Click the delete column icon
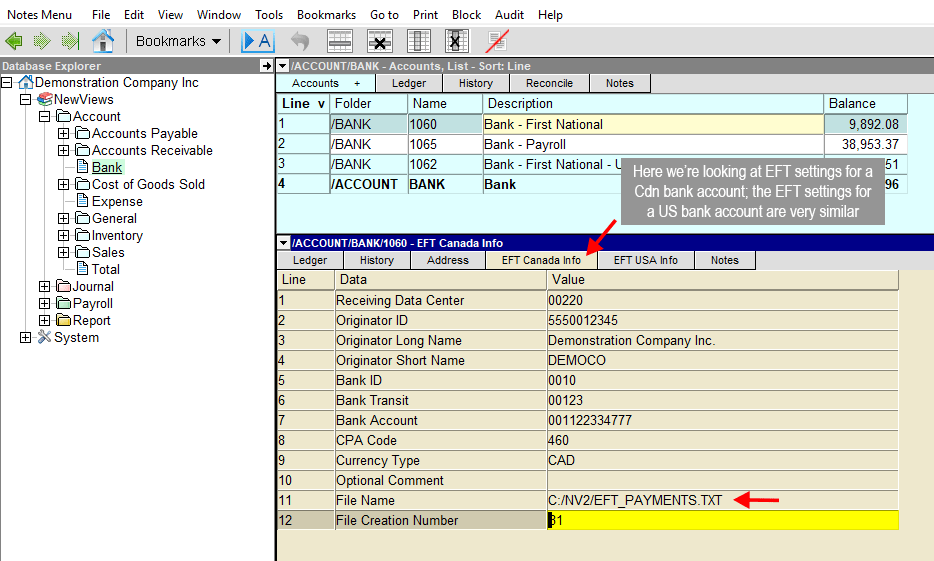The width and height of the screenshot is (934, 561). (x=457, y=41)
